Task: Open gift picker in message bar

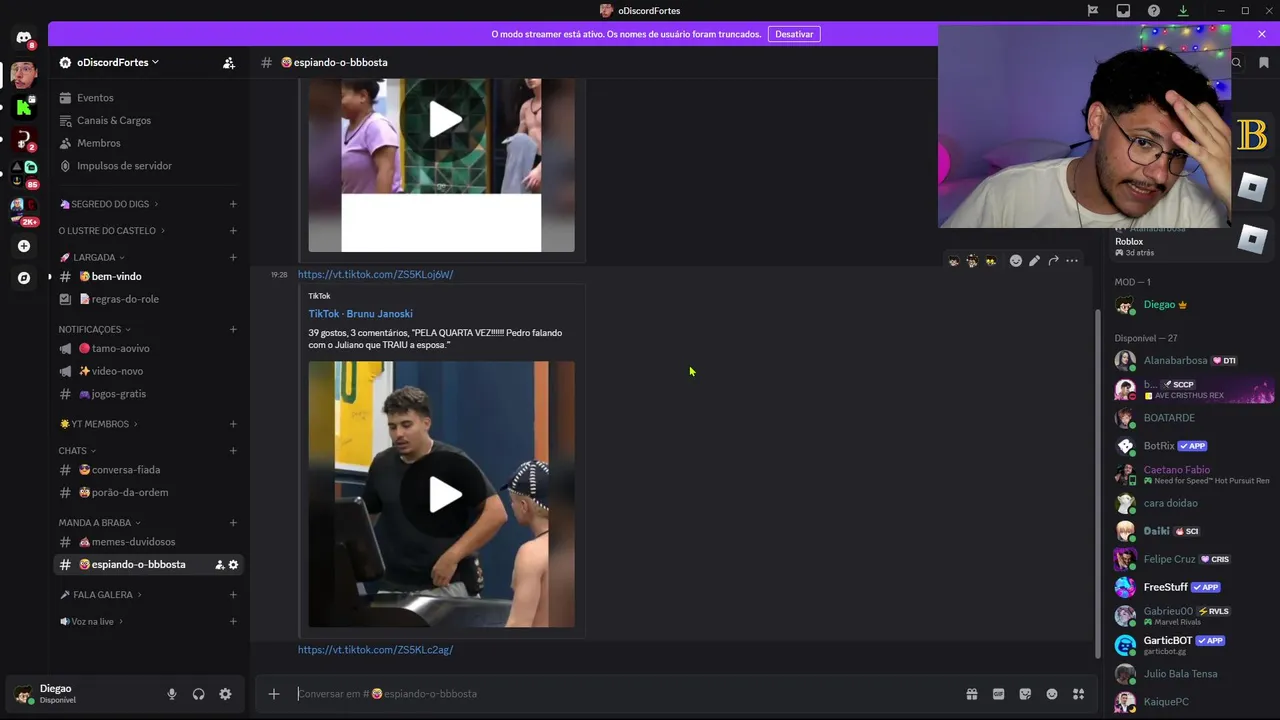Action: click(971, 694)
